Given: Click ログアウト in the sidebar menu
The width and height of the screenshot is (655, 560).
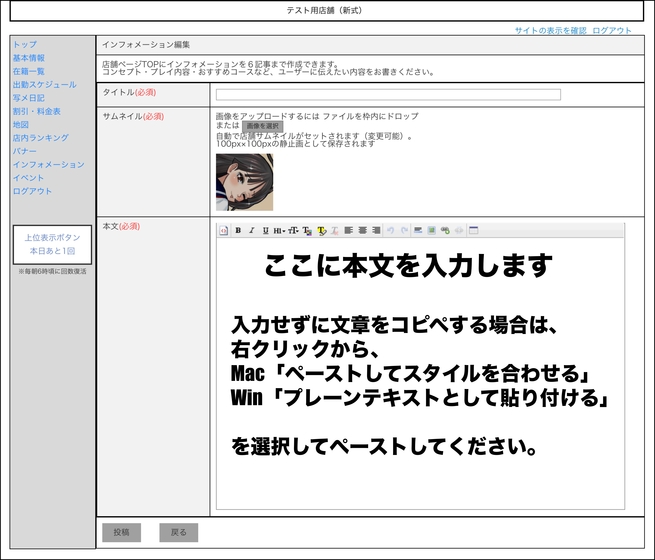Looking at the screenshot, I should (32, 191).
